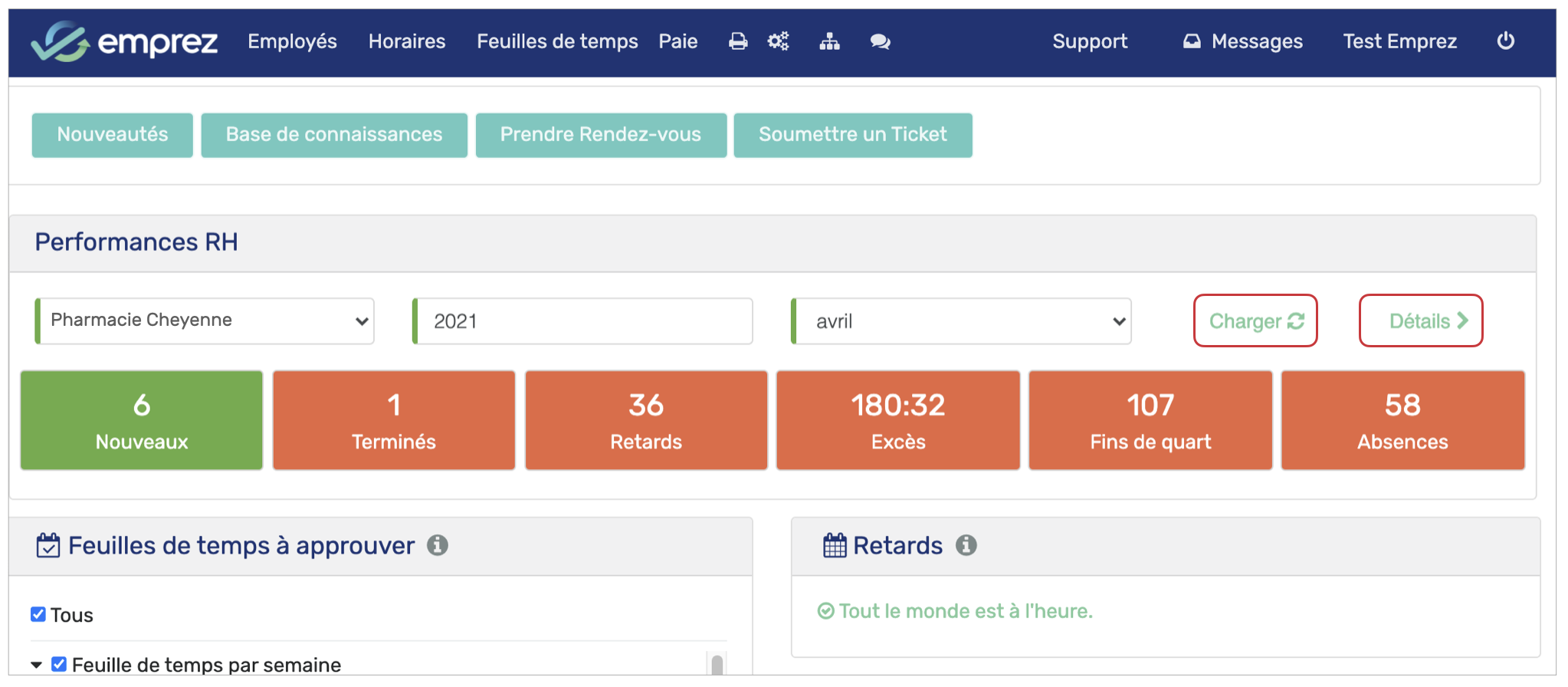Open Base de connaissances
Screen dimensions: 1568x687
334,135
